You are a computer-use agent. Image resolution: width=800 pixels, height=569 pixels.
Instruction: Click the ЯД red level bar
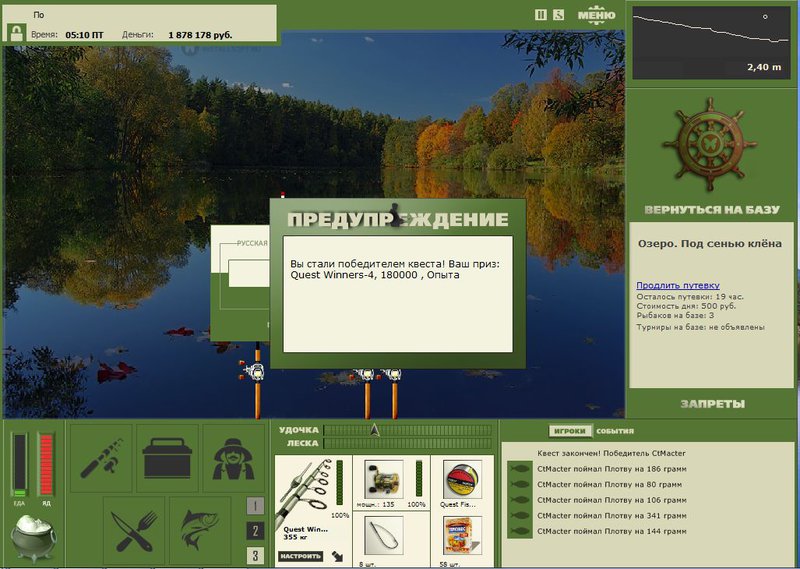coord(46,464)
